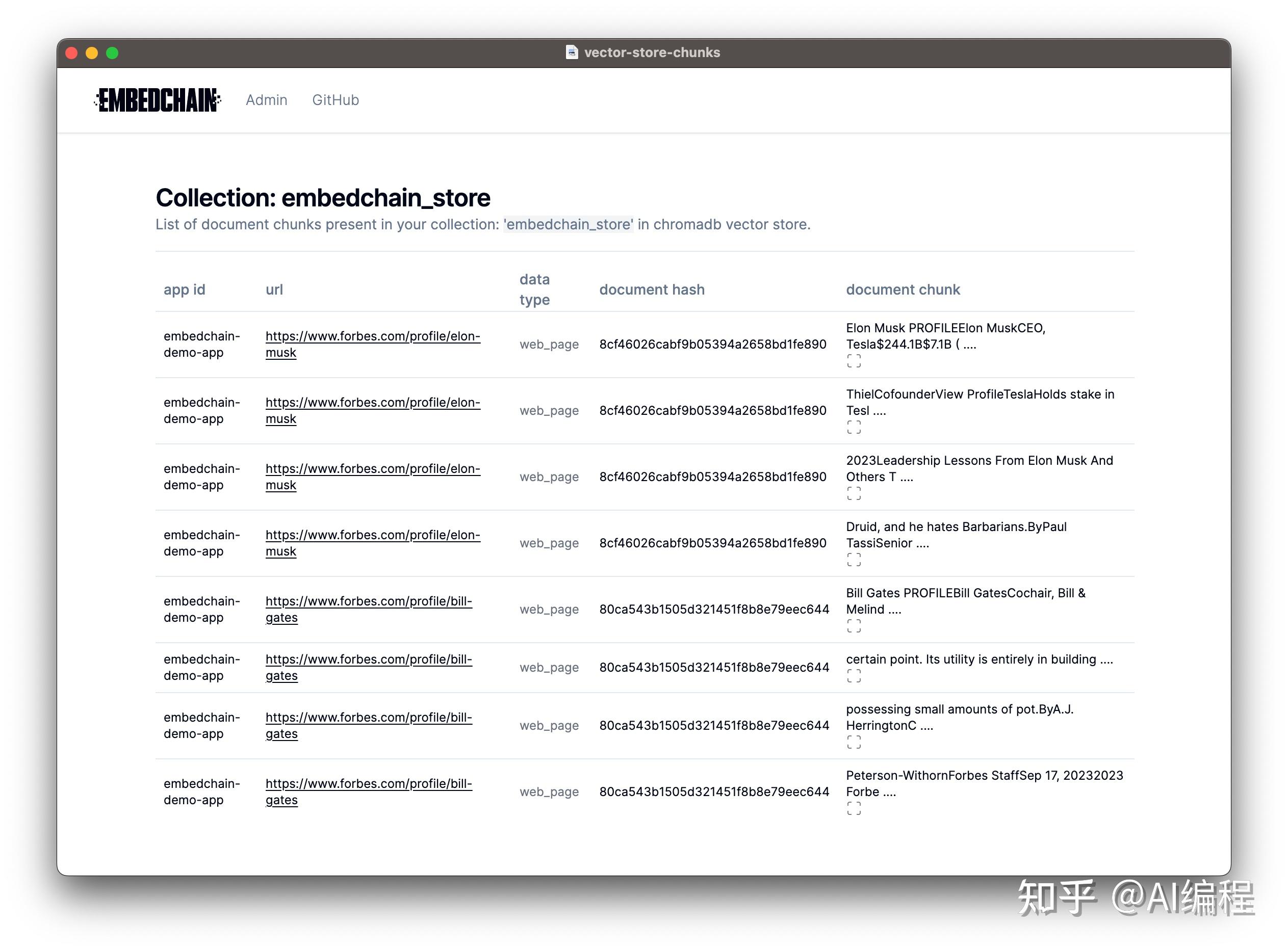Image resolution: width=1288 pixels, height=951 pixels.
Task: Expand the ThielCofounderView chunk icon
Action: coord(854,427)
